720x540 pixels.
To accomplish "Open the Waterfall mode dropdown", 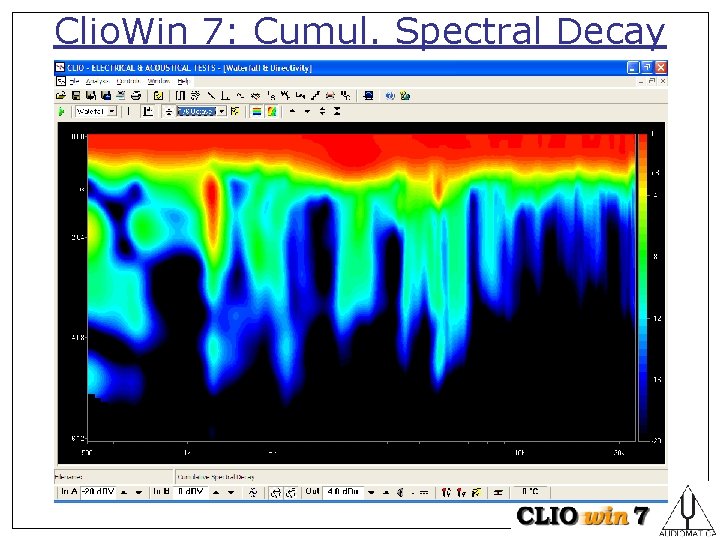I will 112,111.
